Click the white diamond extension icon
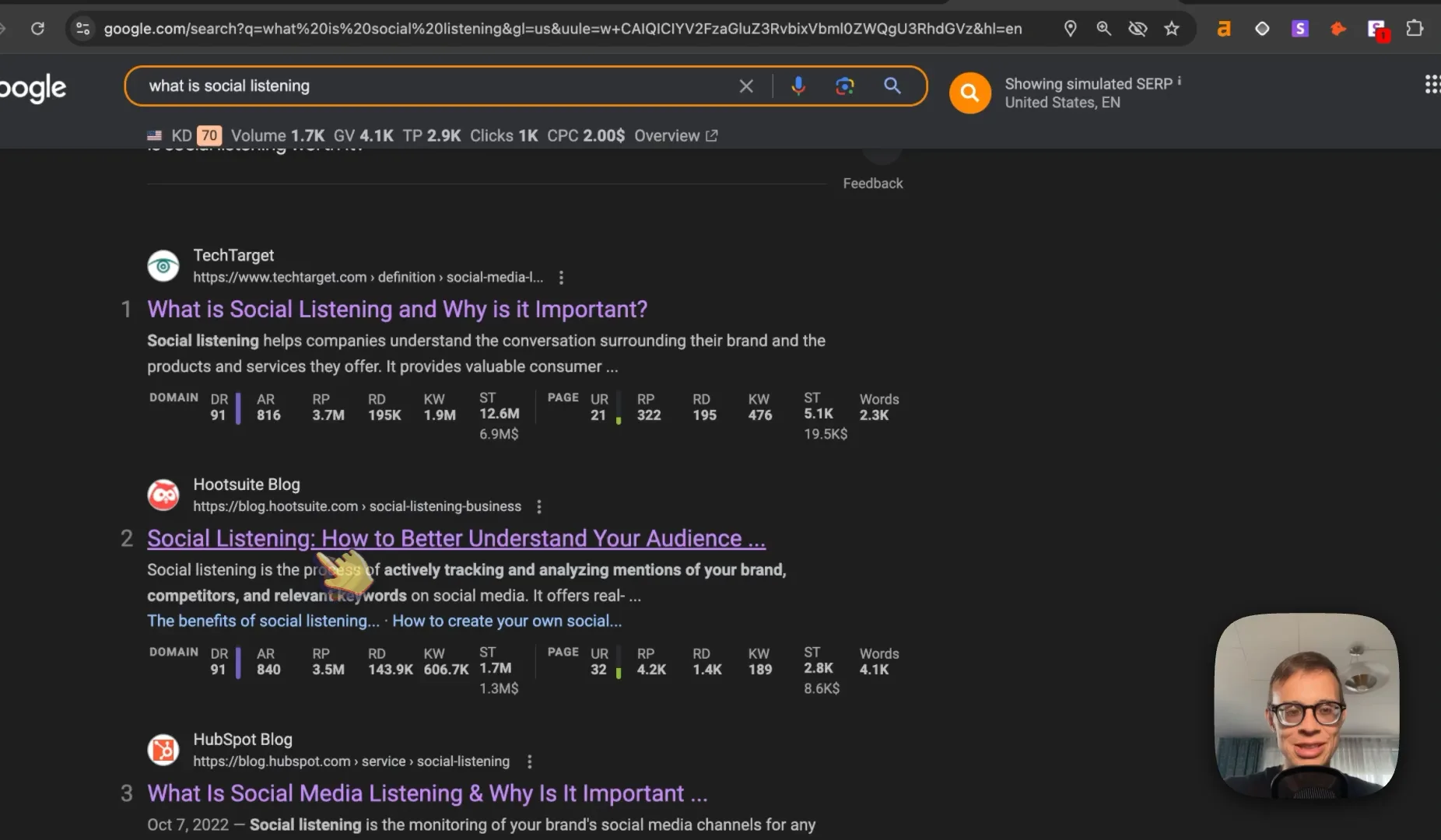 (x=1262, y=29)
